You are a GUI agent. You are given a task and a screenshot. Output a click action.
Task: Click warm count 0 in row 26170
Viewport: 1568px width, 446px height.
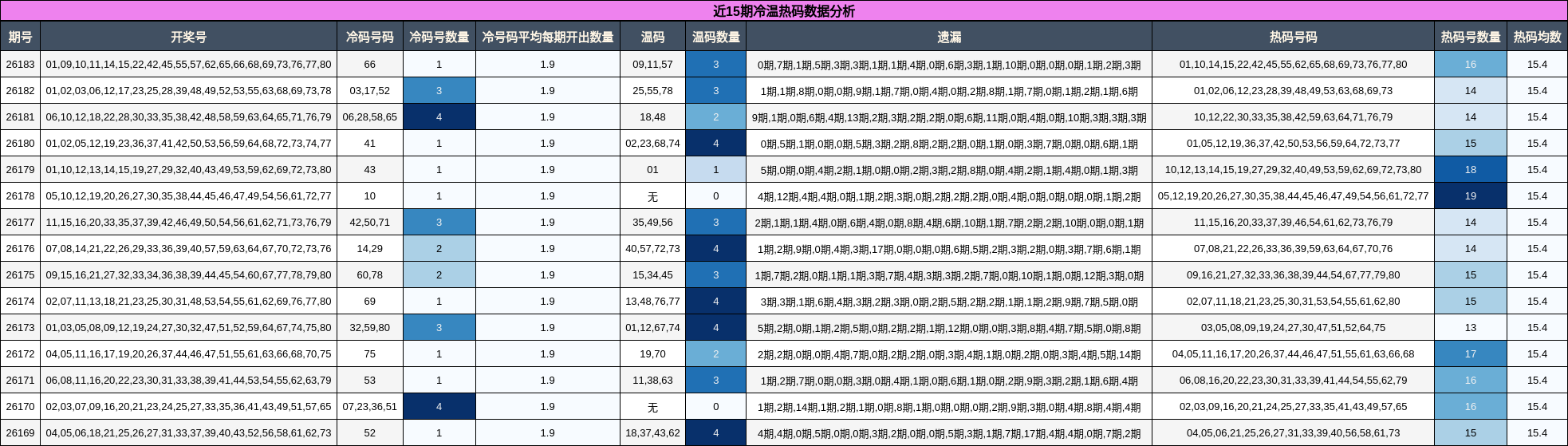tap(715, 407)
